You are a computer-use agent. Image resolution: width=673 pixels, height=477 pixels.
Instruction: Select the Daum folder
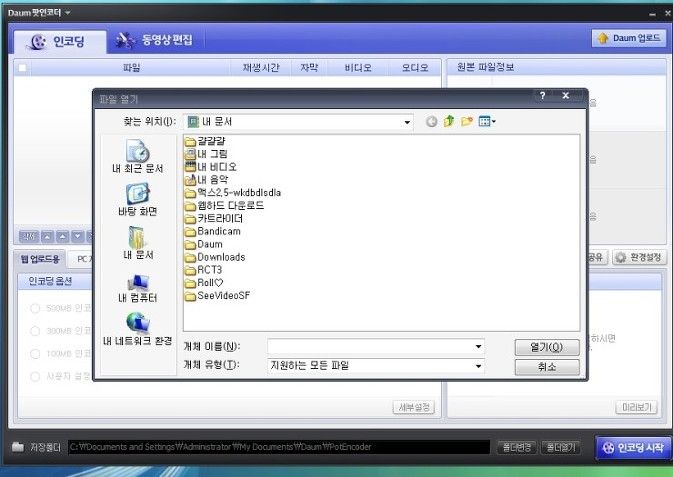(x=204, y=244)
